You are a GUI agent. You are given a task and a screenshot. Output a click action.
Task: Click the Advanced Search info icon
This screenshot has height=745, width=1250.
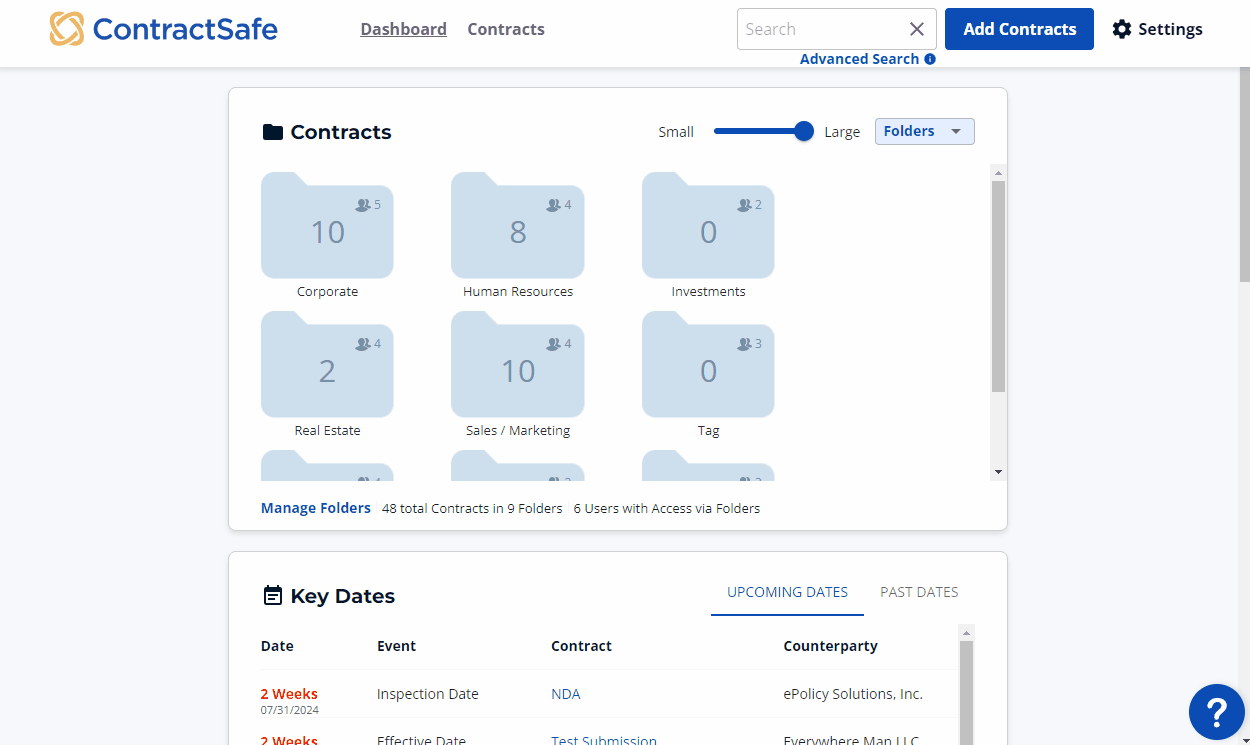tap(930, 59)
